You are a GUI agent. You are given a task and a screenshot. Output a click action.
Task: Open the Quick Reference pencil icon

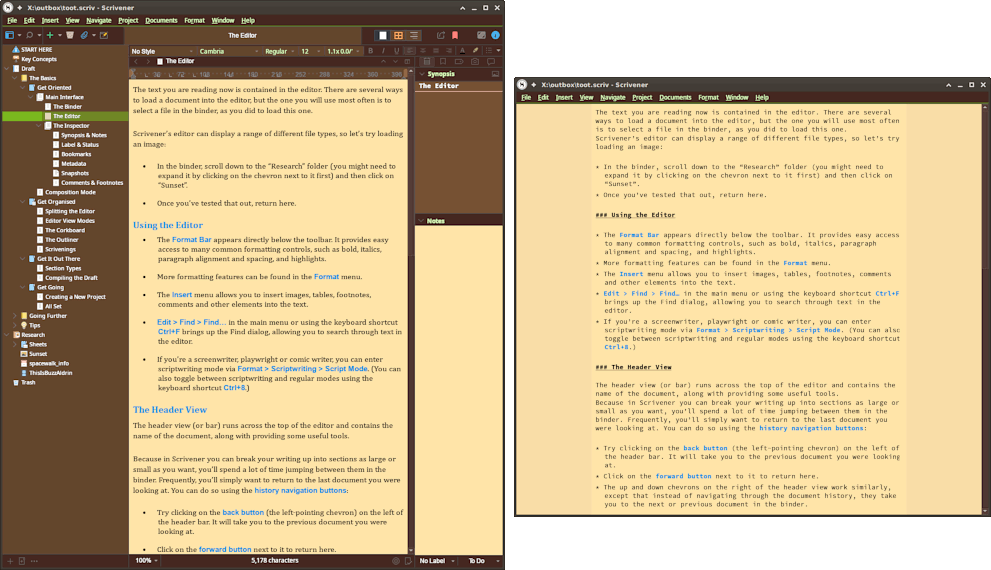pyautogui.click(x=104, y=35)
